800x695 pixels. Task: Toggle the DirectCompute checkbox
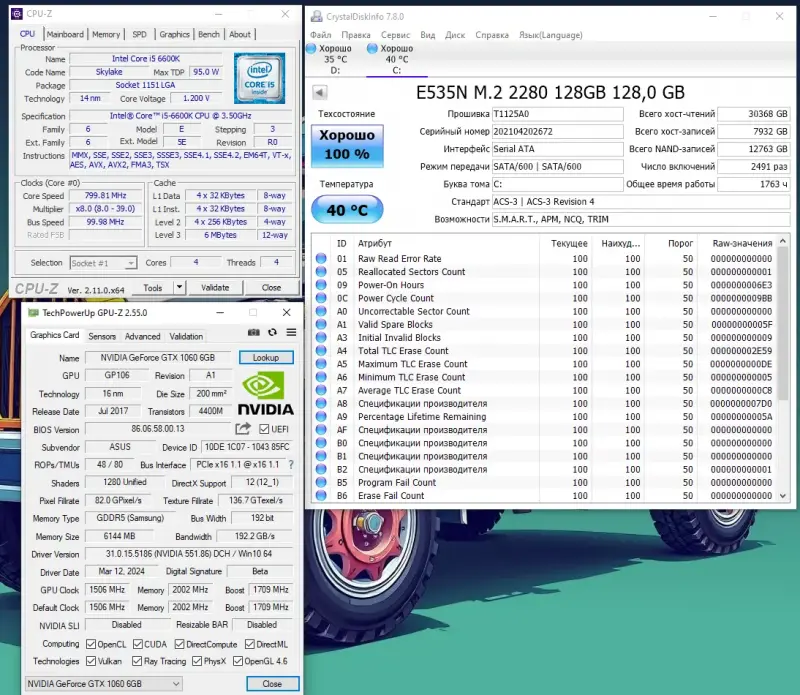coord(179,644)
